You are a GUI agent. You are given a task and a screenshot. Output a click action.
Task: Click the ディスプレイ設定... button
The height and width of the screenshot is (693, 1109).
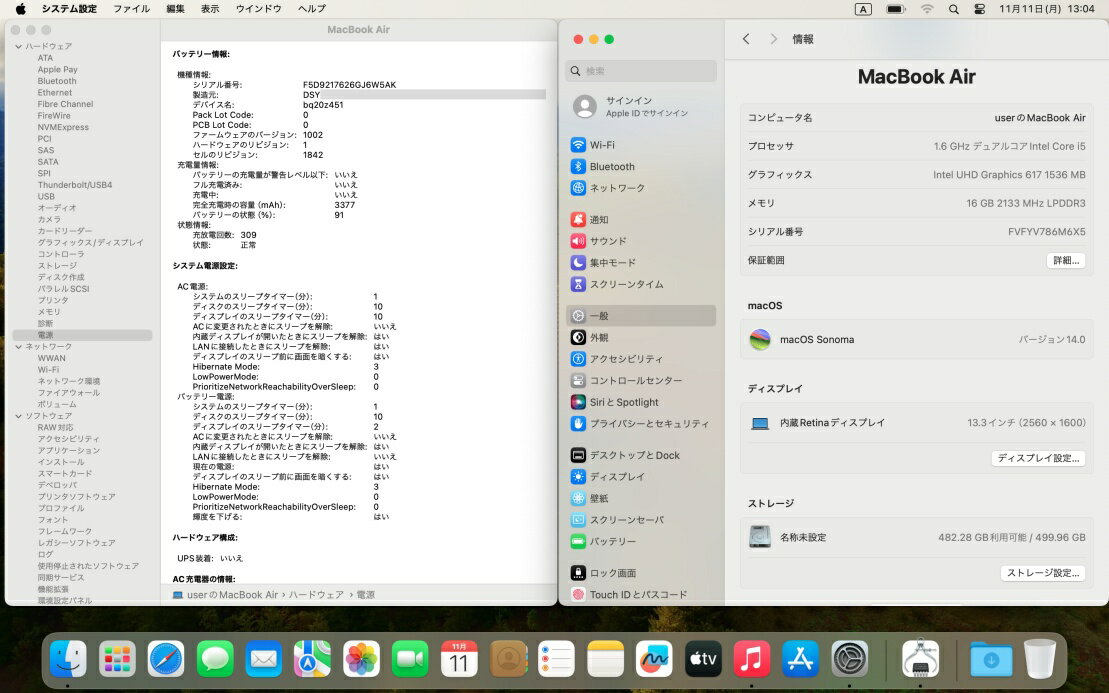click(x=1038, y=458)
